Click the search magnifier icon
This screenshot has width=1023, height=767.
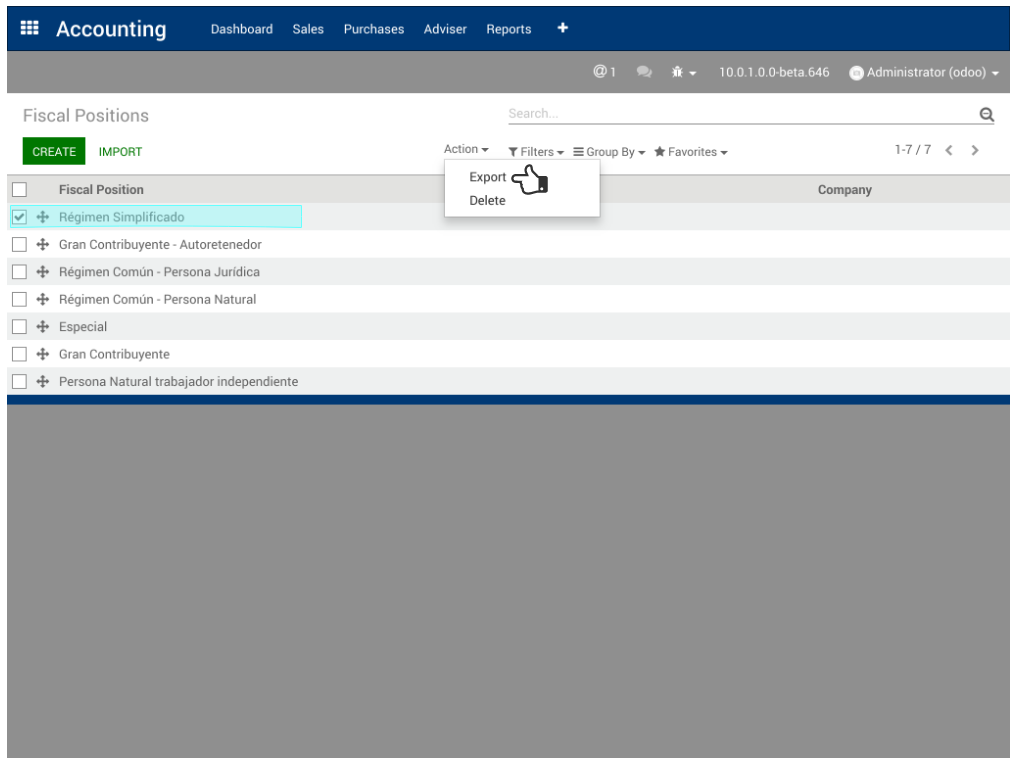pyautogui.click(x=986, y=115)
